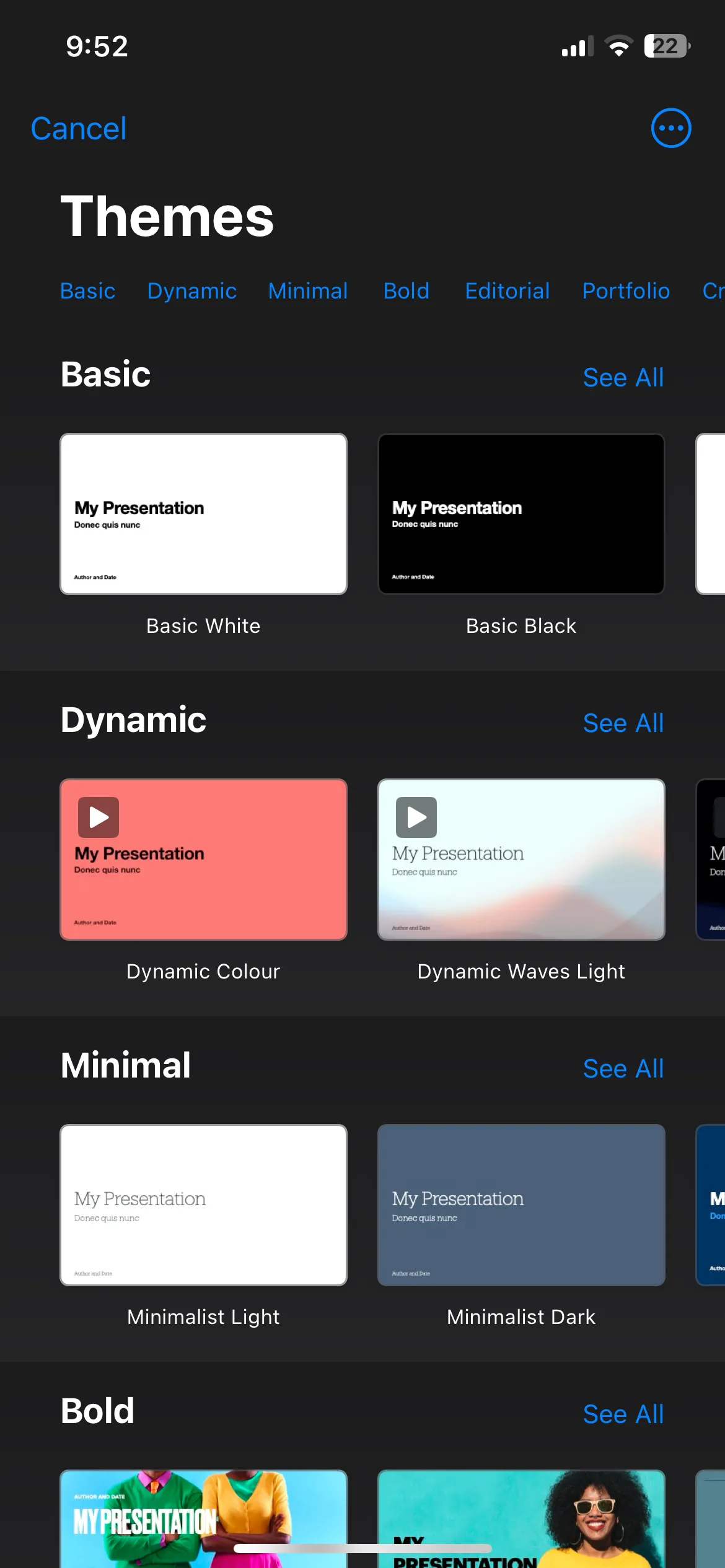Viewport: 725px width, 1568px height.
Task: Tap the 9:52 clock in status bar
Action: click(97, 46)
